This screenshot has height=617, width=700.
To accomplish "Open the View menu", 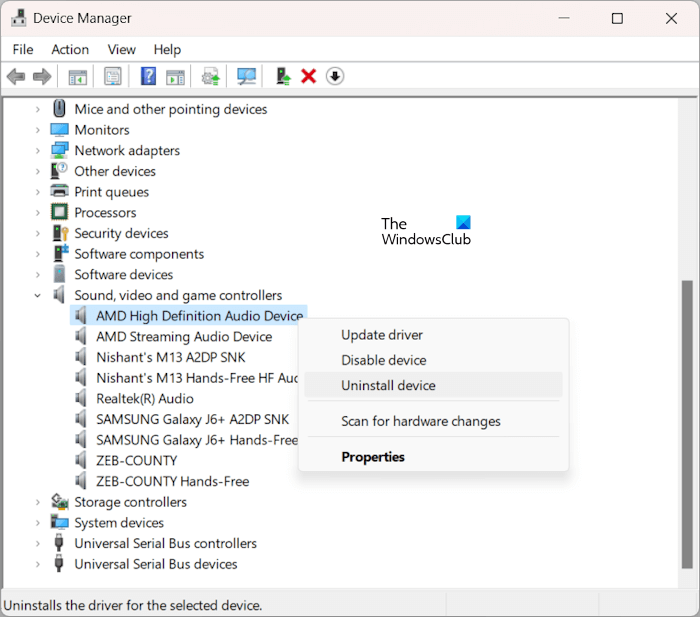I will click(x=121, y=50).
